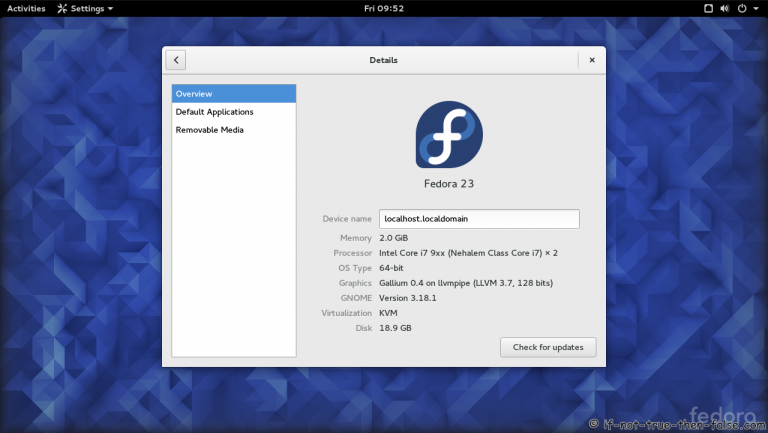This screenshot has height=433, width=768.
Task: Click the KVM virtualization value
Action: 388,313
